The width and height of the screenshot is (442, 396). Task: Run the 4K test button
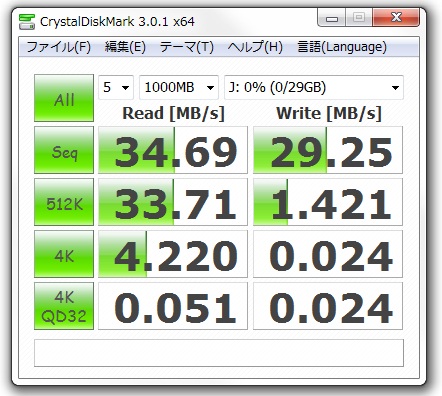pyautogui.click(x=64, y=254)
